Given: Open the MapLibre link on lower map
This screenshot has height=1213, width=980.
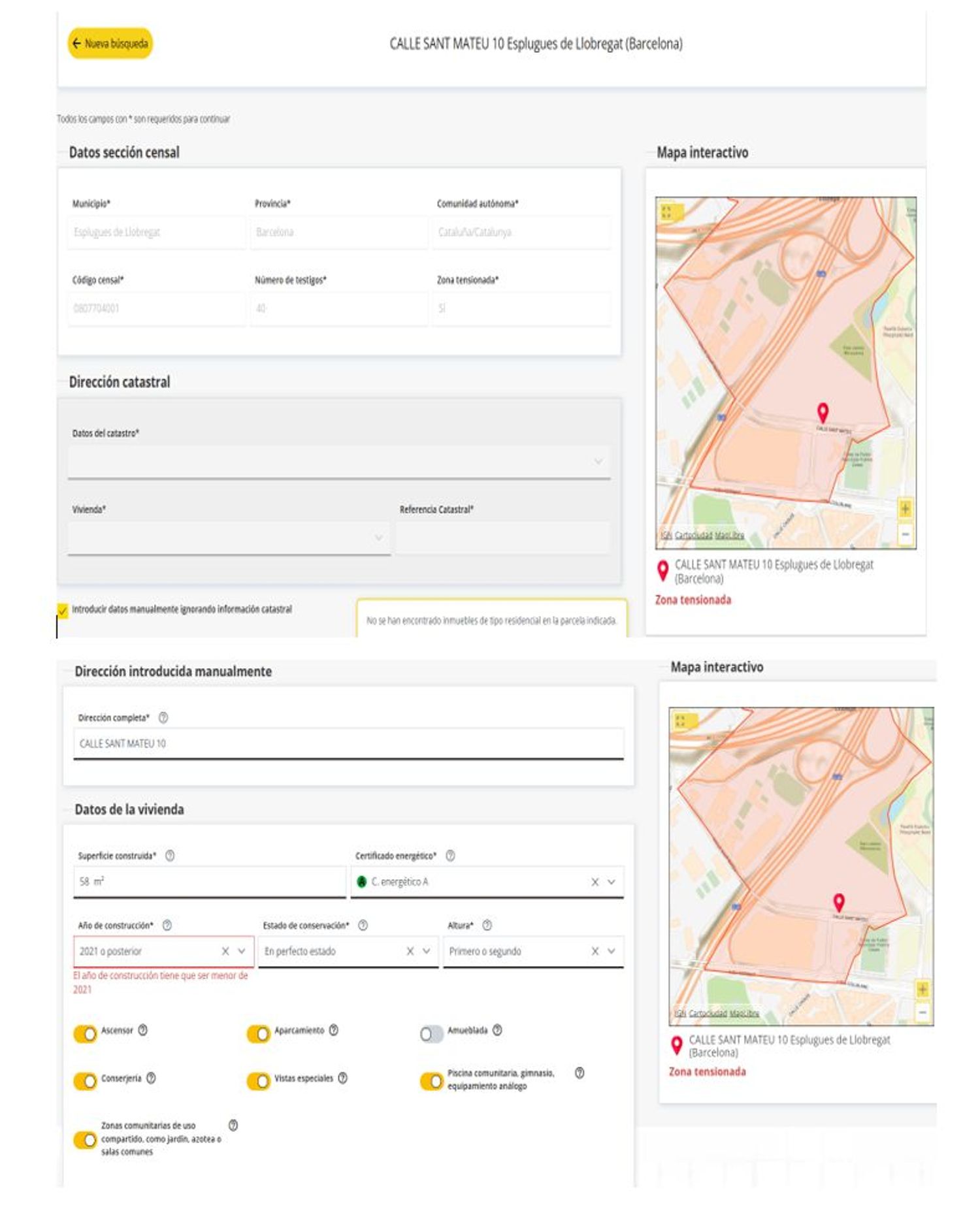Looking at the screenshot, I should [744, 1013].
